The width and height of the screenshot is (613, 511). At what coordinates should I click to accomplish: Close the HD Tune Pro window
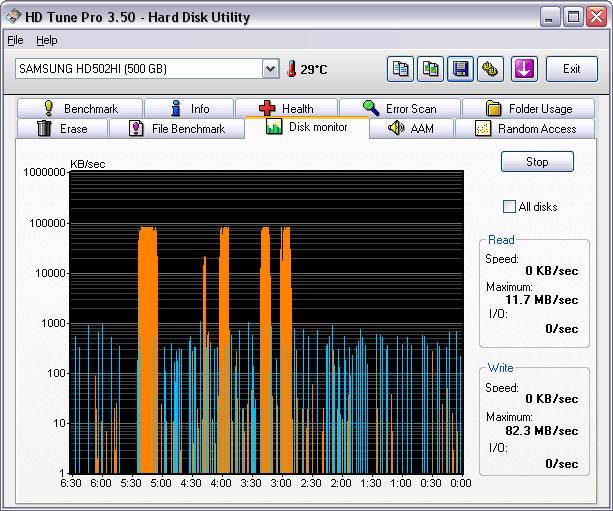click(x=596, y=17)
